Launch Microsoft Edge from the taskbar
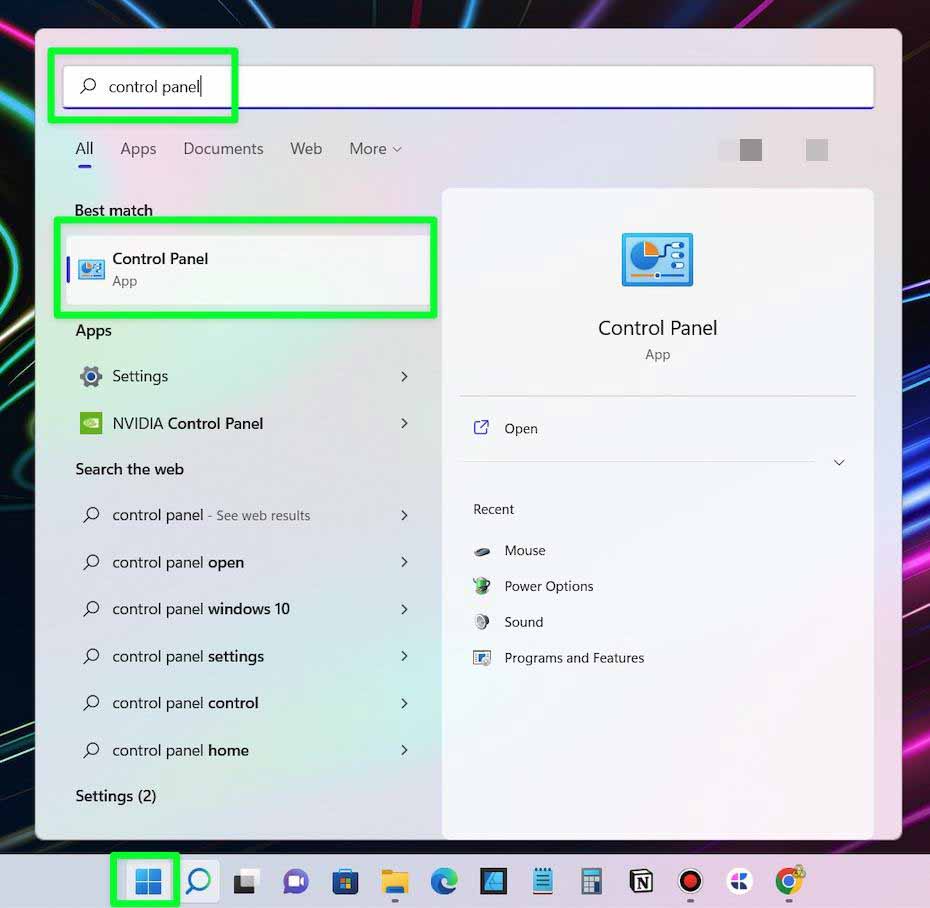 click(444, 881)
